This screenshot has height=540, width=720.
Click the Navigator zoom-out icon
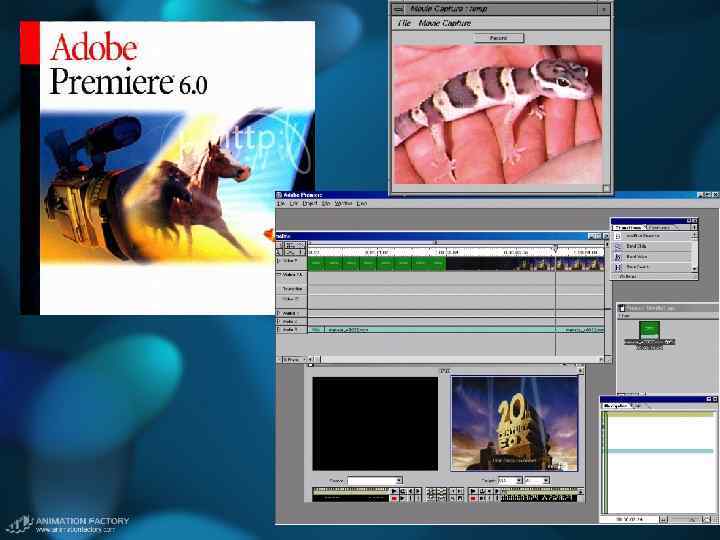click(x=663, y=519)
